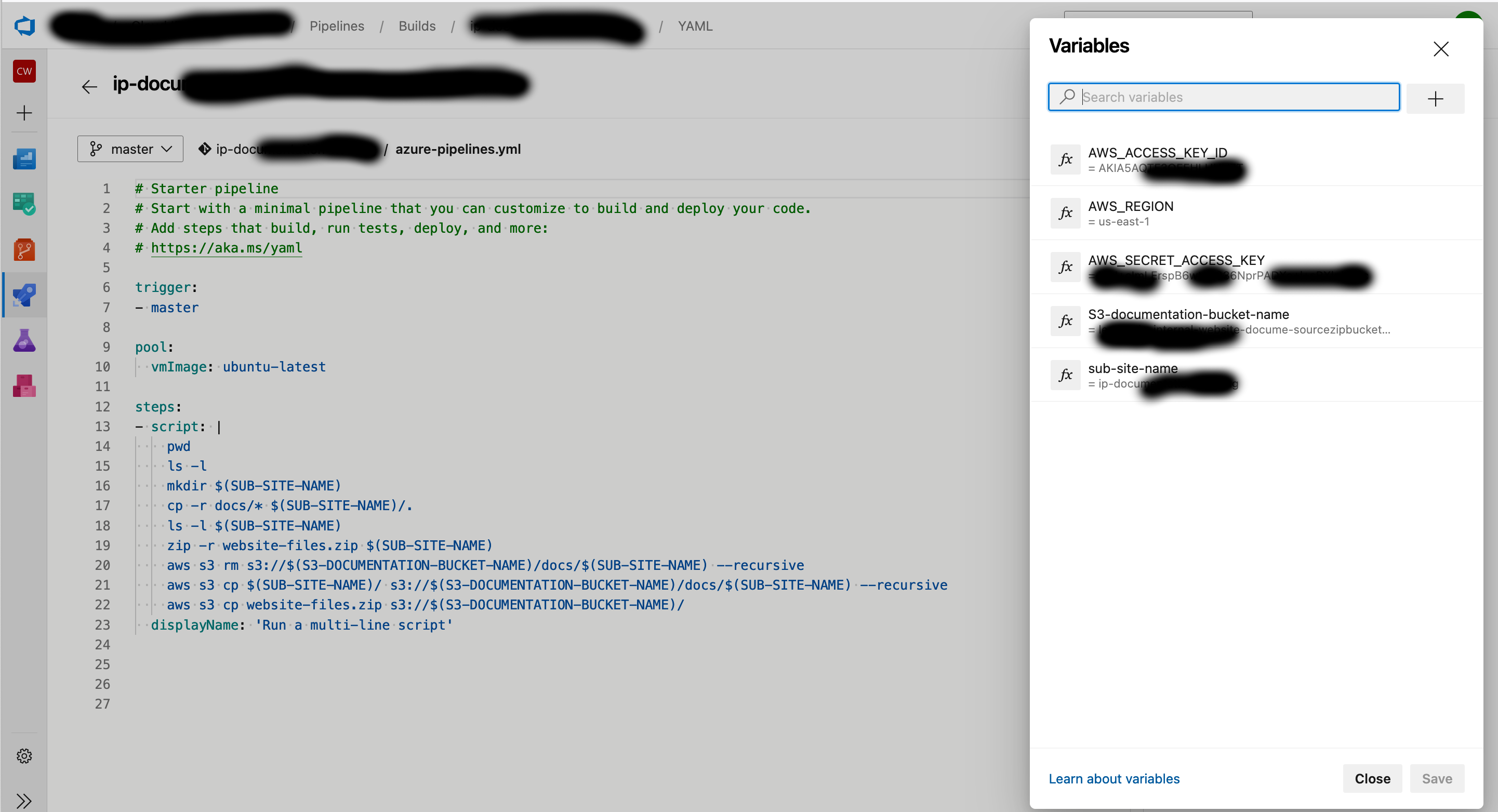Click Builds in the breadcrumb
The width and height of the screenshot is (1498, 812).
417,26
